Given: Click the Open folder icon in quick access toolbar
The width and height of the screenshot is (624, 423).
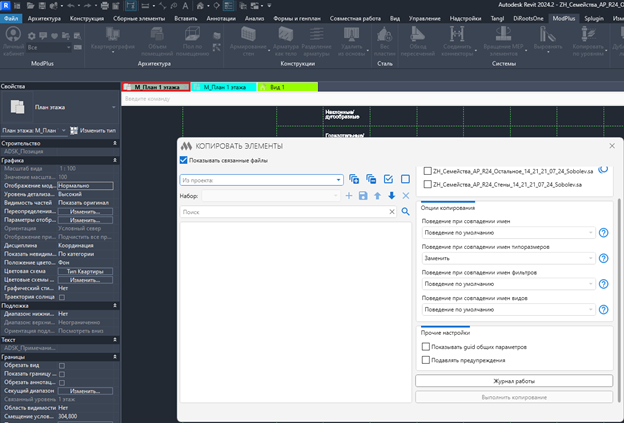Looking at the screenshot, I should click(30, 6).
